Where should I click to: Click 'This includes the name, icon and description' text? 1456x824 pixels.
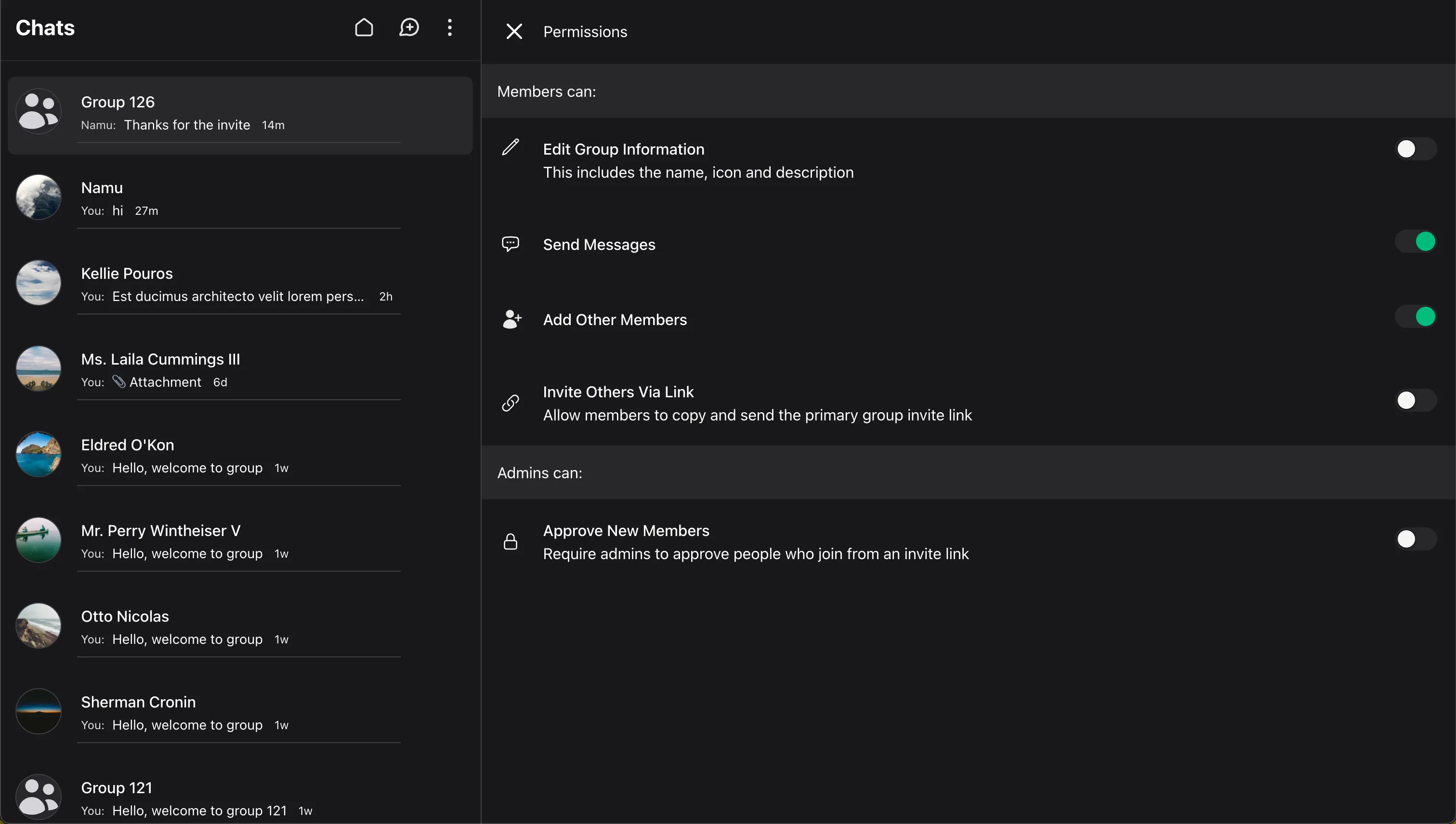pos(698,172)
